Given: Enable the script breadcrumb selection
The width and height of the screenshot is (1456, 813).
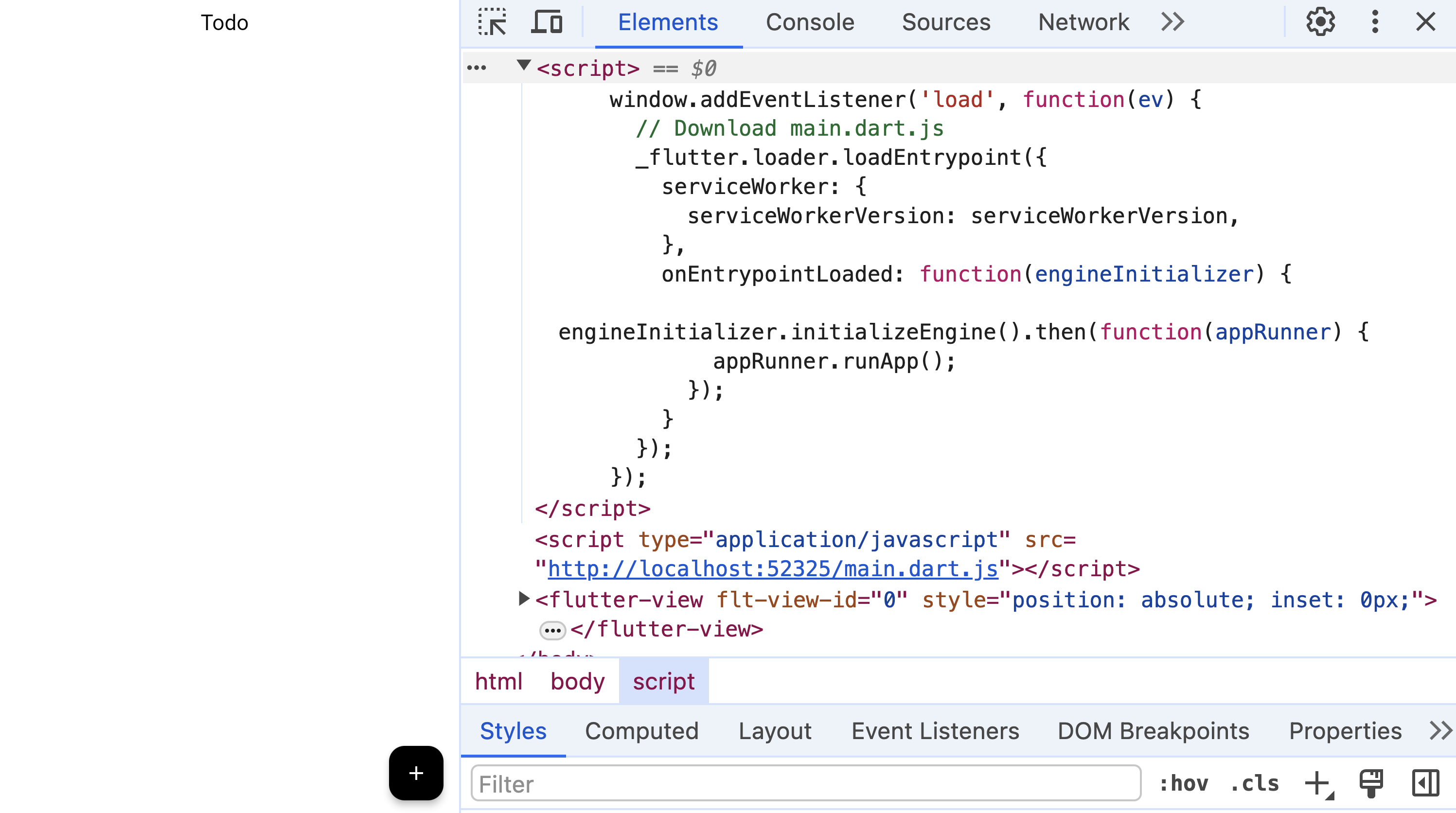Looking at the screenshot, I should point(664,681).
